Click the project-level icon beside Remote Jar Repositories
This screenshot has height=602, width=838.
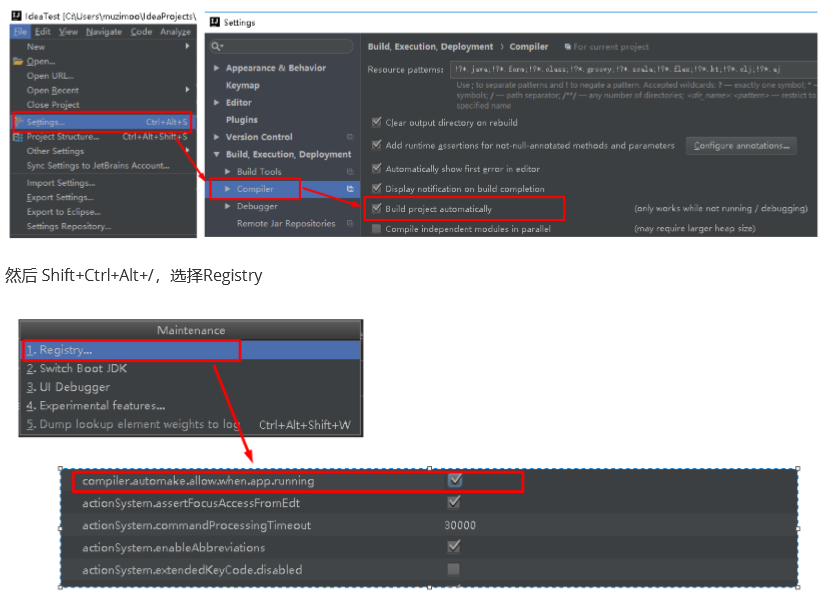(350, 223)
